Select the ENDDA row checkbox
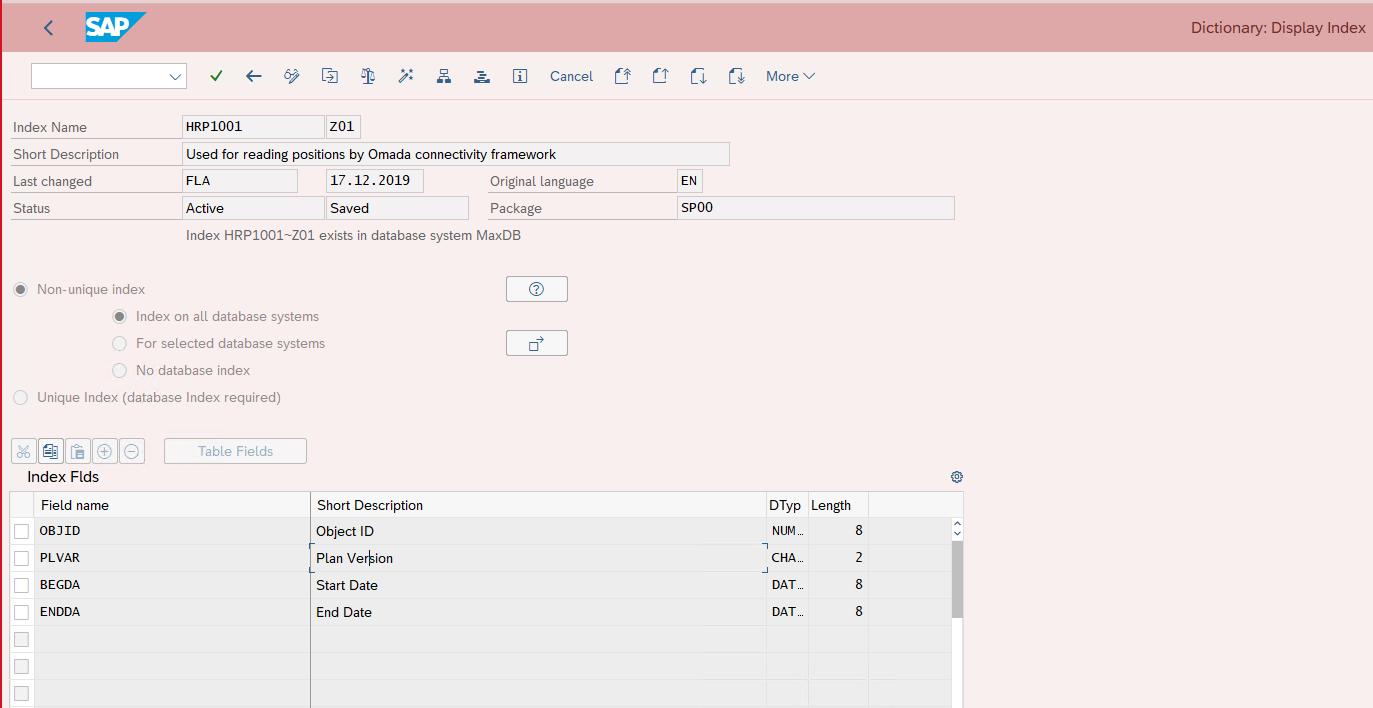Image resolution: width=1373 pixels, height=708 pixels. coord(22,612)
